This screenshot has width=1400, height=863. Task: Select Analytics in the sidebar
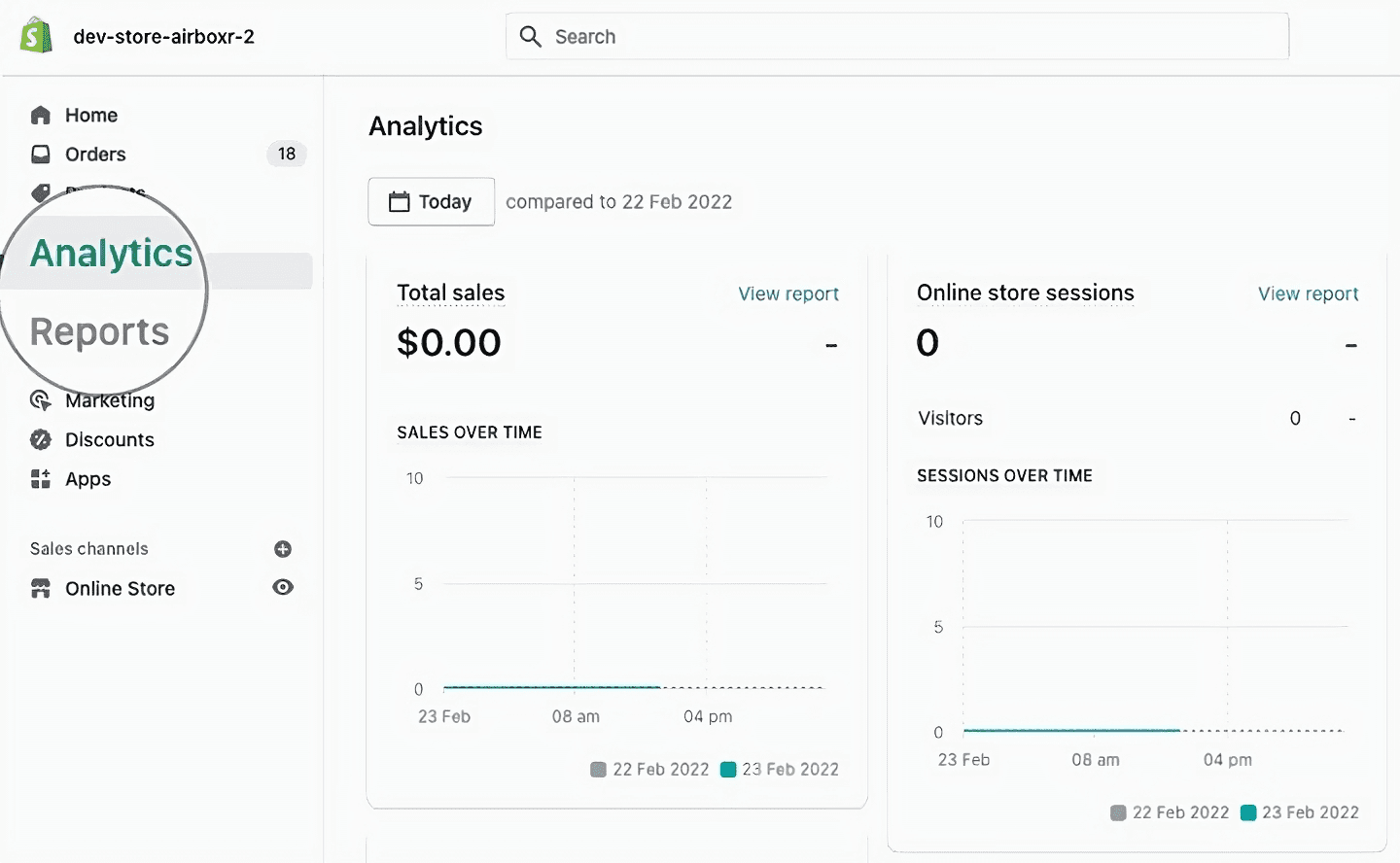click(112, 254)
